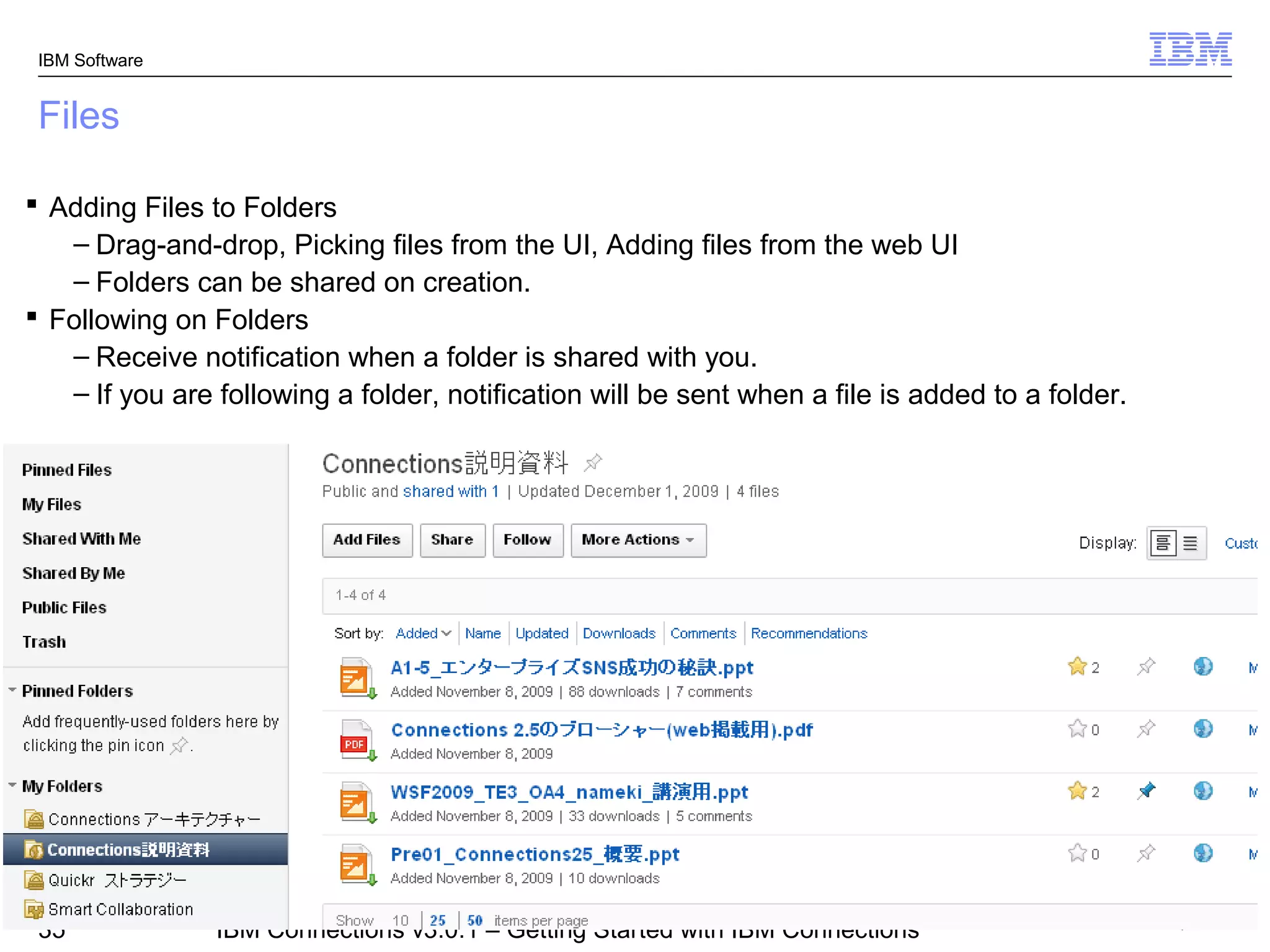Click globe icon for WSF2009_TE3_OA4_nameki ppt file
The width and height of the screenshot is (1270, 952).
(x=1203, y=791)
